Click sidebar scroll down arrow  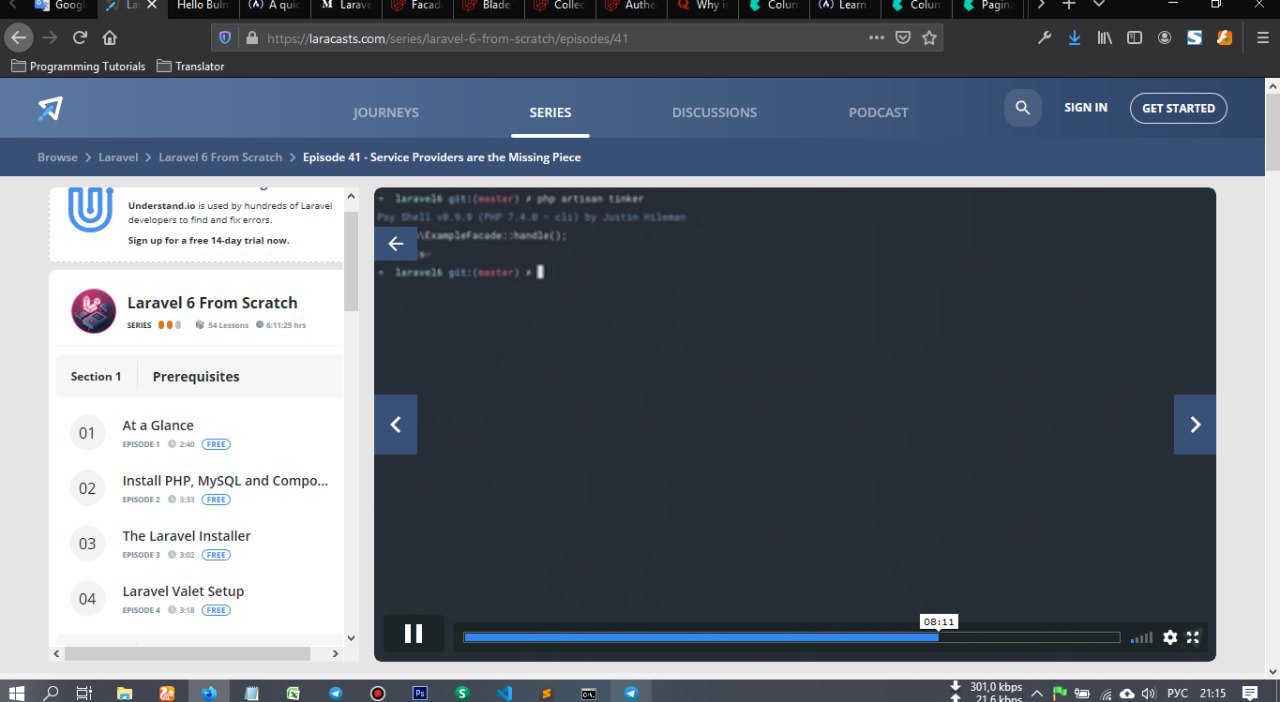pyautogui.click(x=351, y=637)
